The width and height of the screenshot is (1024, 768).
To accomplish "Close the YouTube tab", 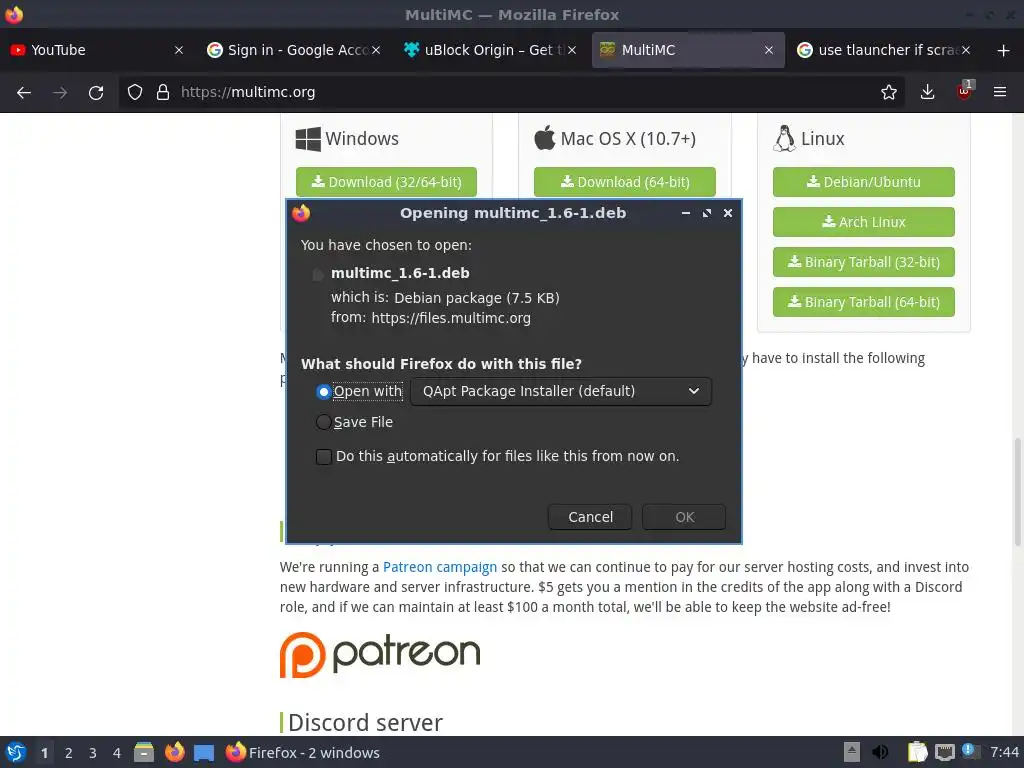I will 179,50.
